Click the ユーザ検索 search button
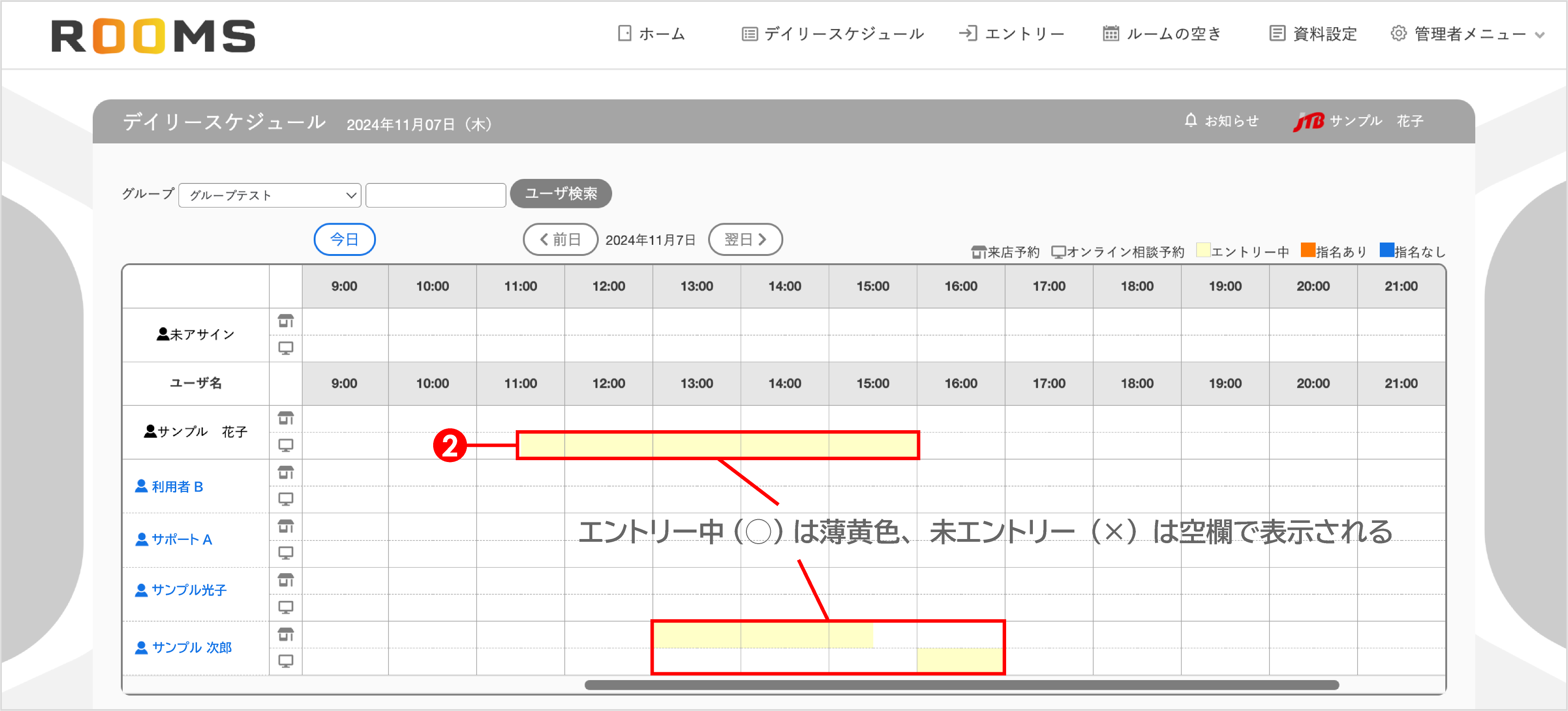Screen dimensions: 1568x711 pyautogui.click(x=560, y=193)
